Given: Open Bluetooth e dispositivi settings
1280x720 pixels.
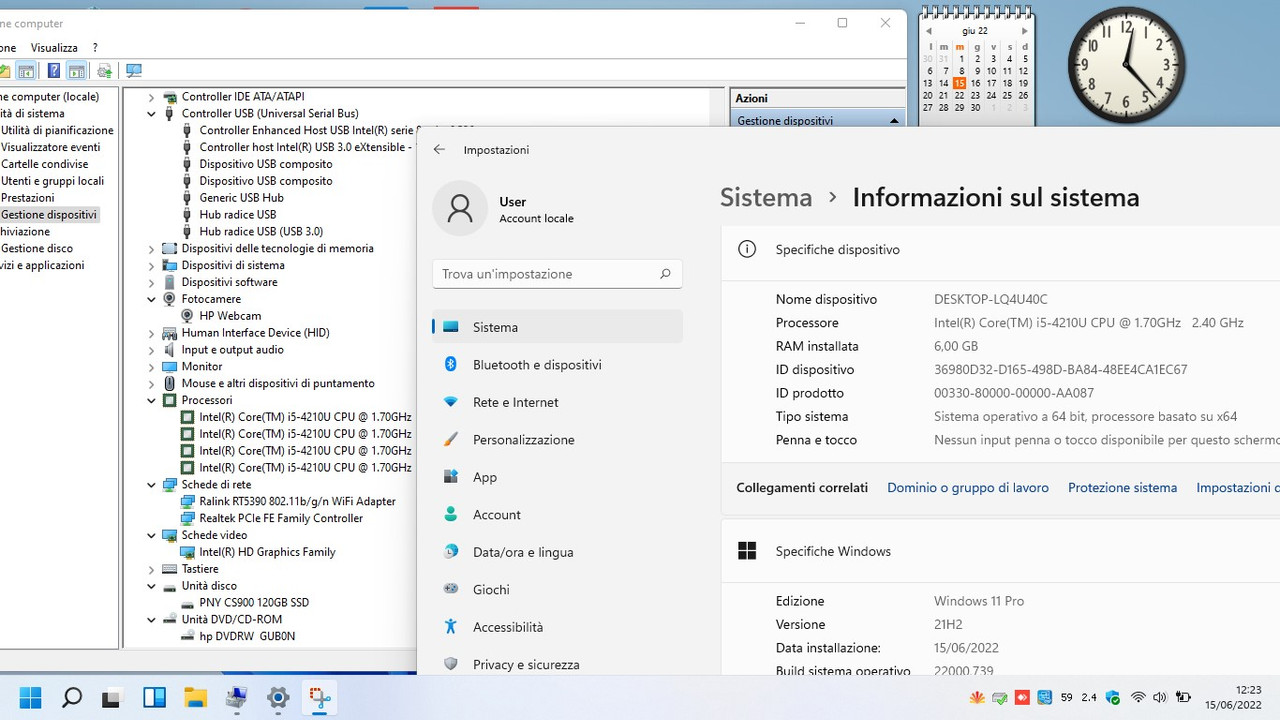Looking at the screenshot, I should (x=557, y=365).
